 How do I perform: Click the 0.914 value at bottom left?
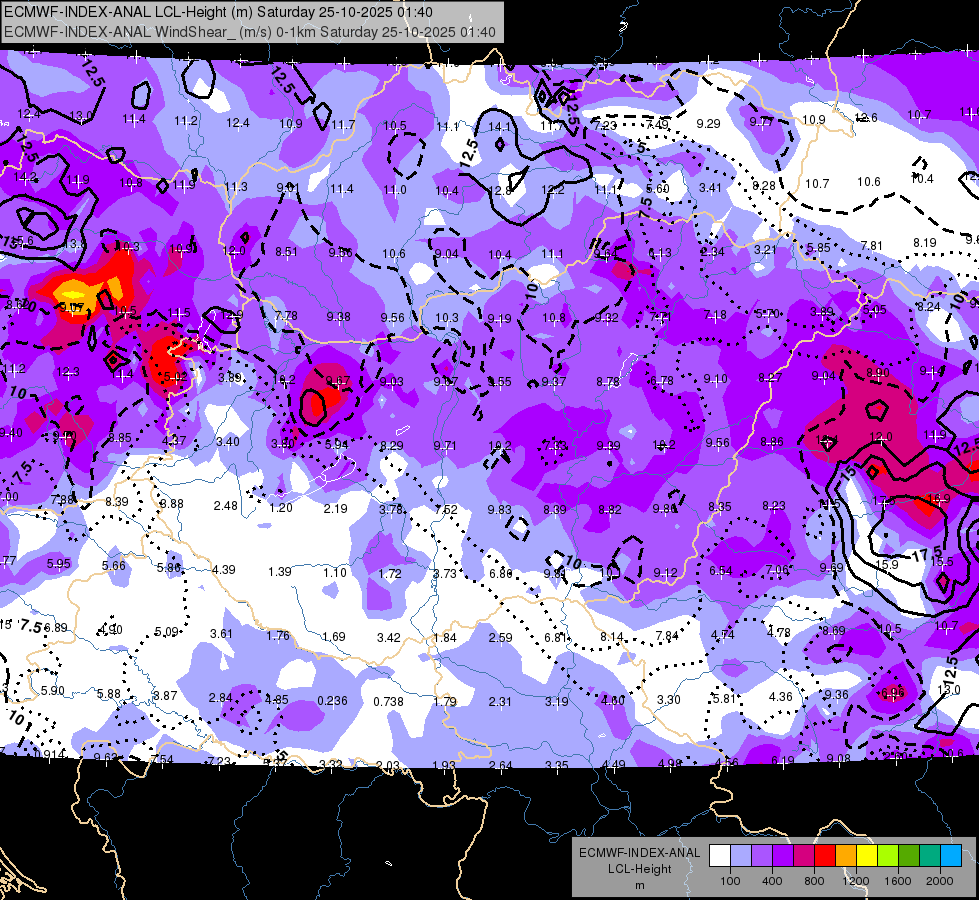click(x=50, y=754)
